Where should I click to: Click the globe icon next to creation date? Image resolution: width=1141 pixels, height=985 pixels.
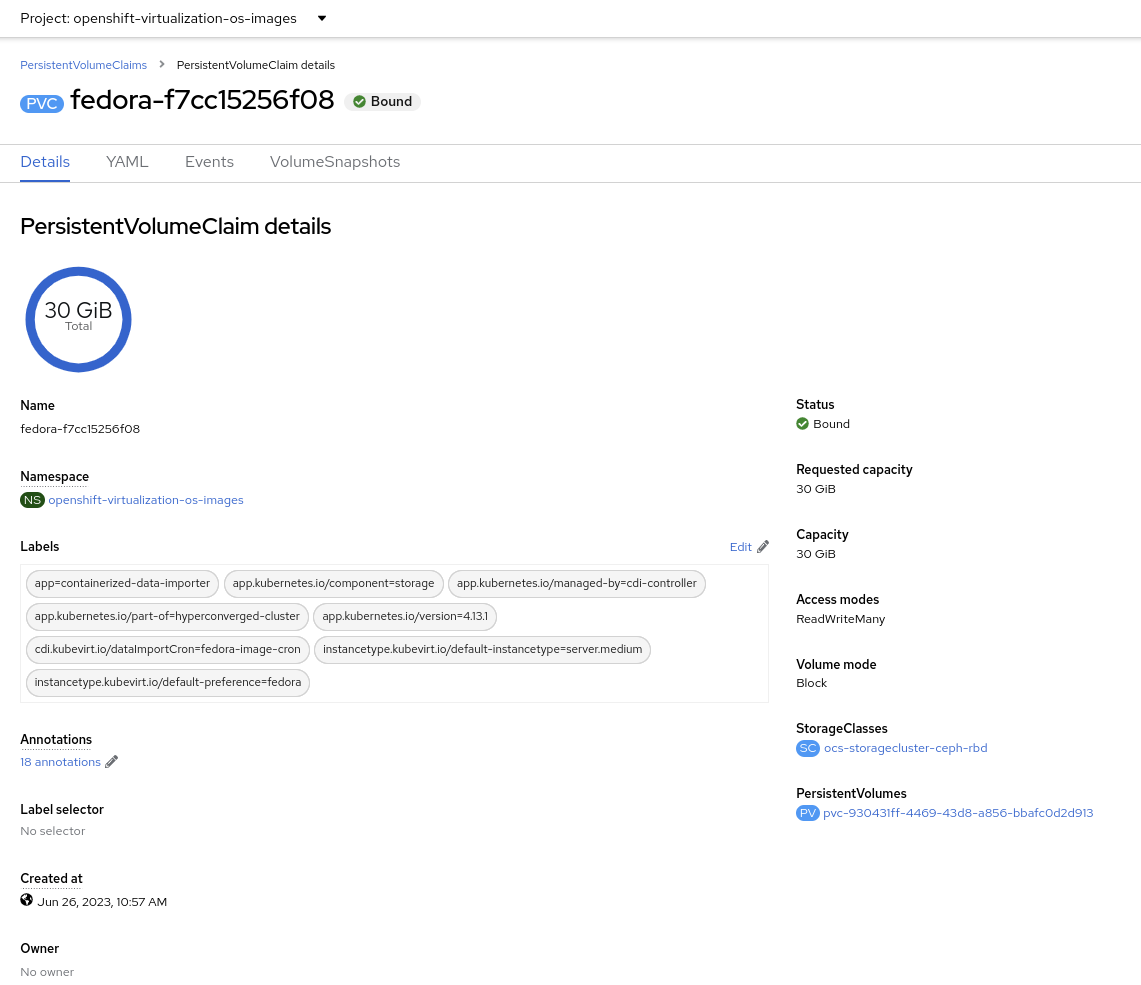click(x=27, y=901)
